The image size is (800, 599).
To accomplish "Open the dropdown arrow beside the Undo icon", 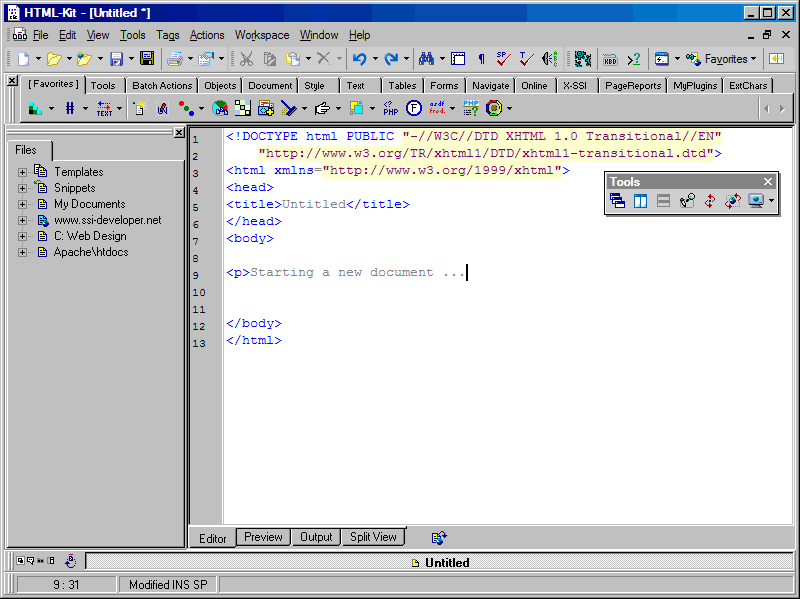I will (375, 59).
